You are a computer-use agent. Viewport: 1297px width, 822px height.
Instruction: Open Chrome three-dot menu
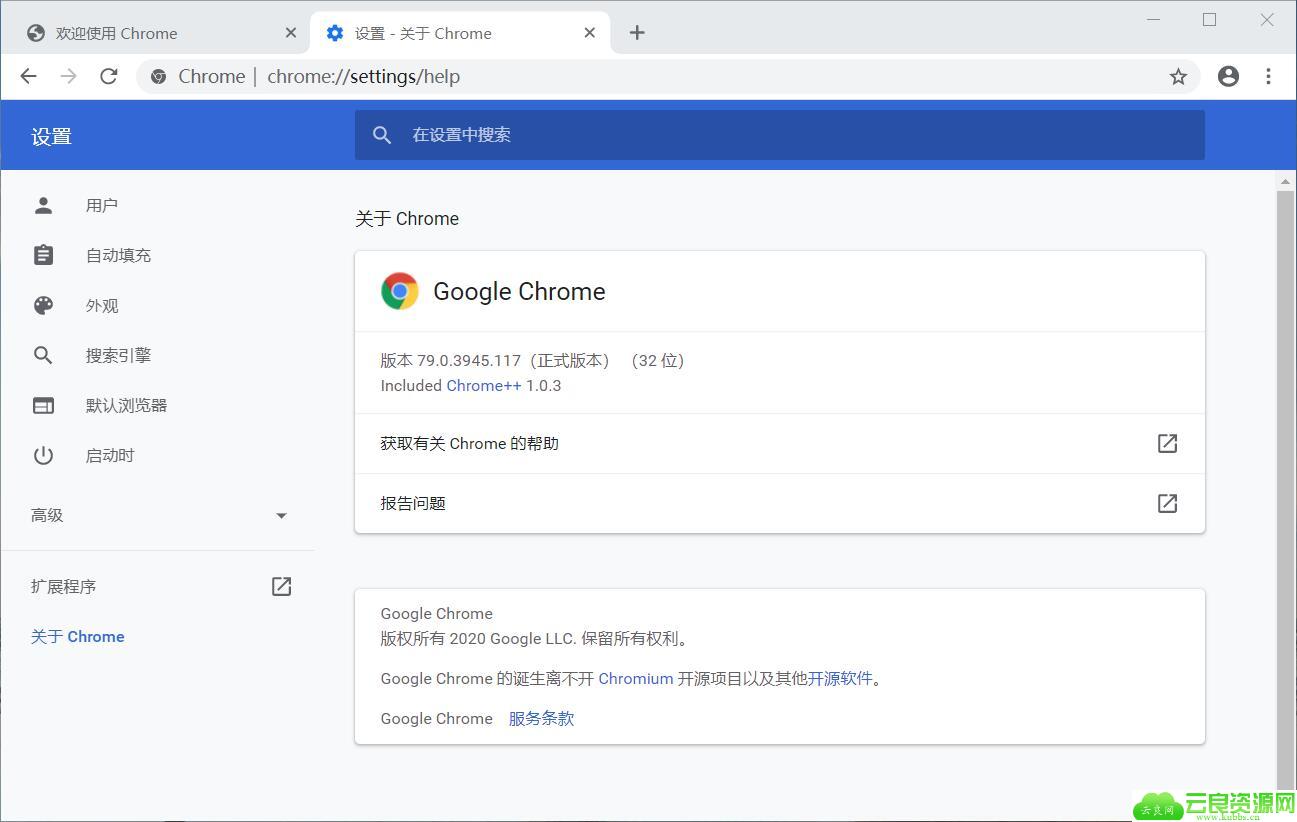tap(1268, 76)
